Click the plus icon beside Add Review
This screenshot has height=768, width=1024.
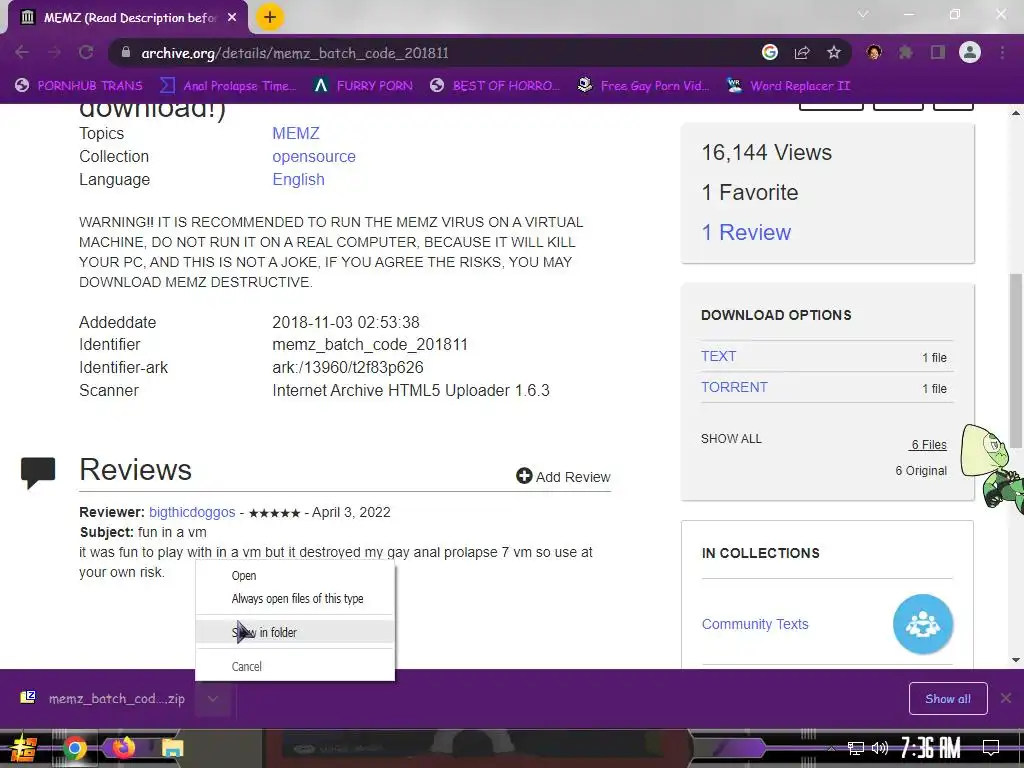click(x=524, y=476)
